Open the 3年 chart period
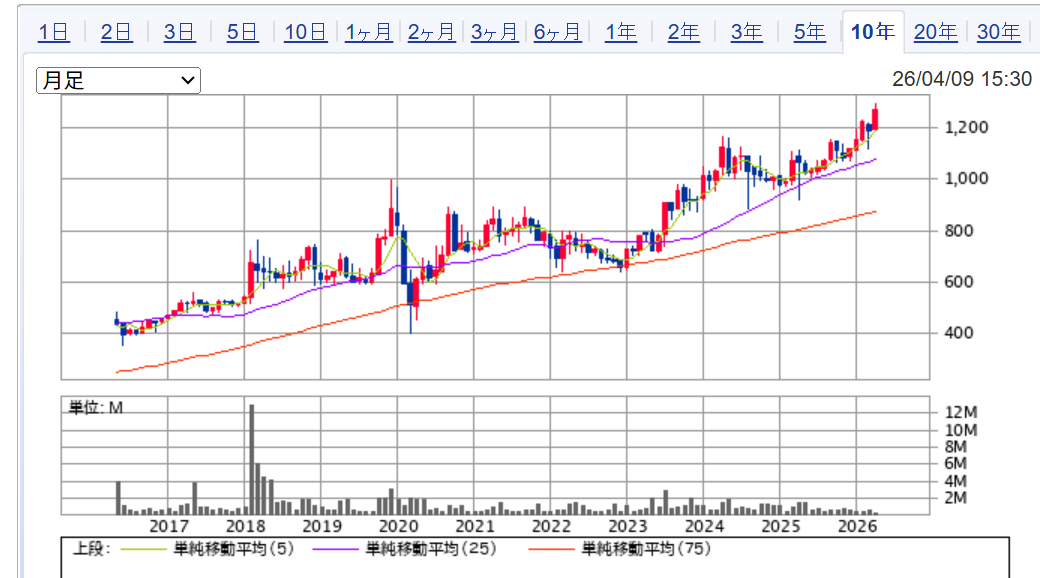 pyautogui.click(x=746, y=32)
